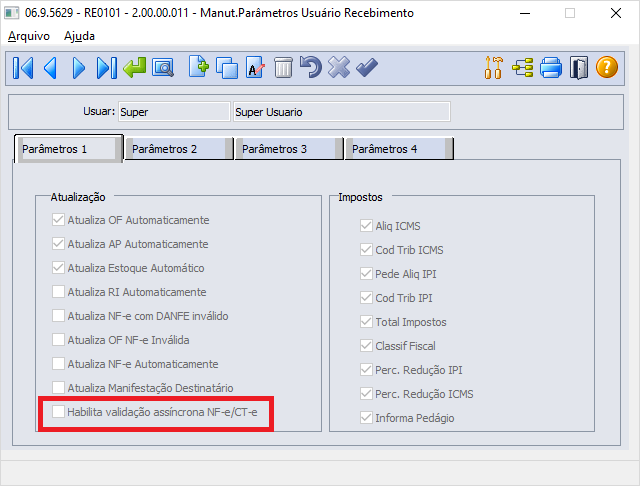The height and width of the screenshot is (486, 640).
Task: Toggle Cod Trib ICMS checkbox
Action: [366, 250]
